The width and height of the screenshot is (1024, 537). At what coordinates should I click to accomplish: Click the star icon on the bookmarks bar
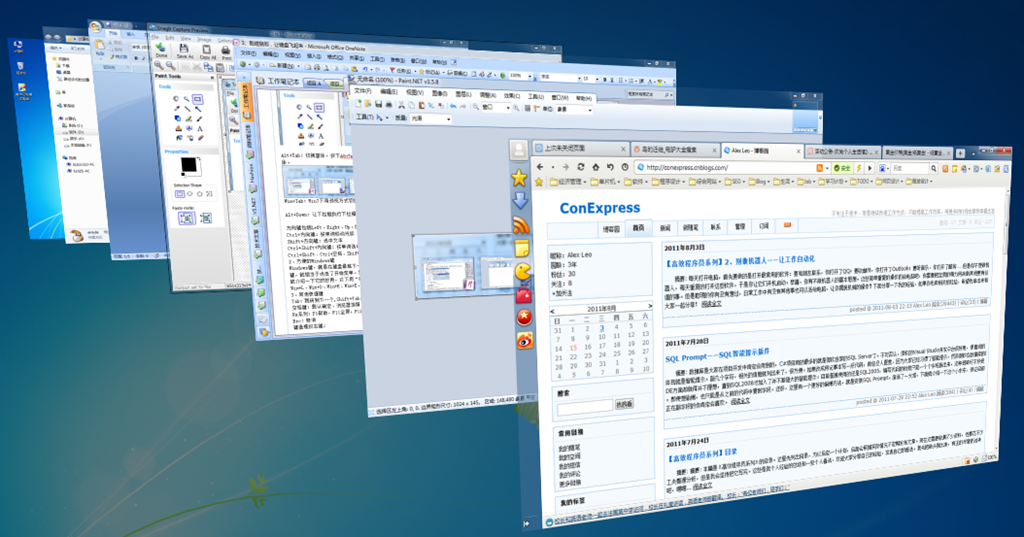click(x=539, y=182)
